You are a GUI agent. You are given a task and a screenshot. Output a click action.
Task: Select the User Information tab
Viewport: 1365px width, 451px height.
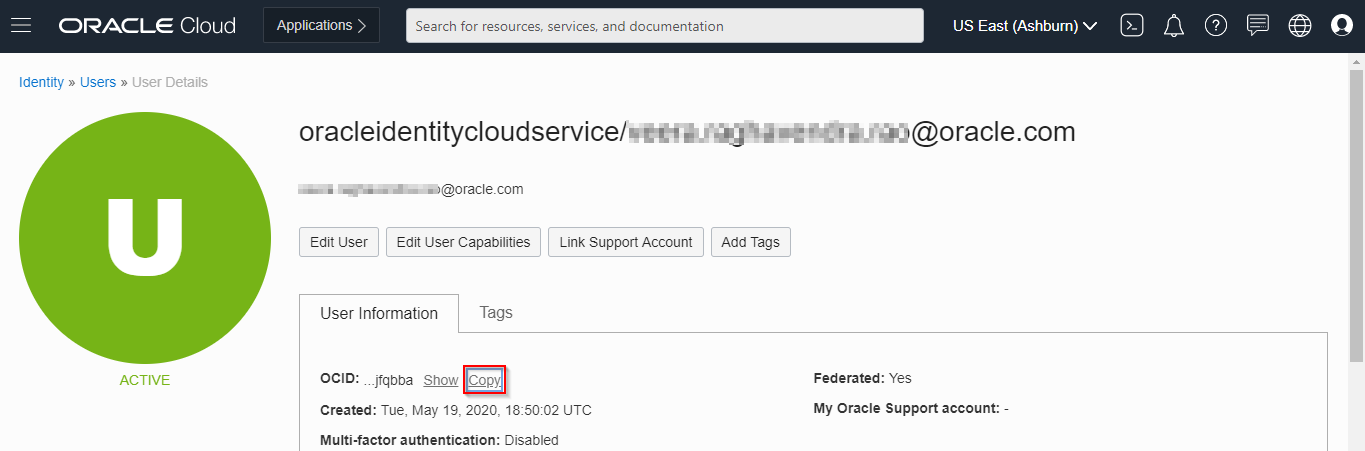[x=379, y=314]
